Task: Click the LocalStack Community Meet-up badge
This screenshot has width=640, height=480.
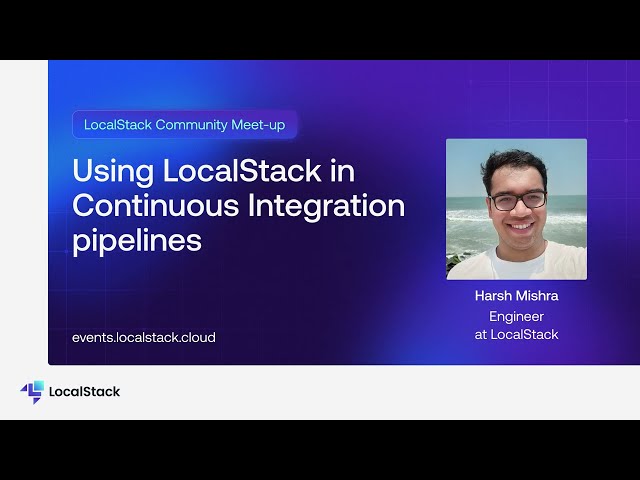Action: pyautogui.click(x=184, y=124)
